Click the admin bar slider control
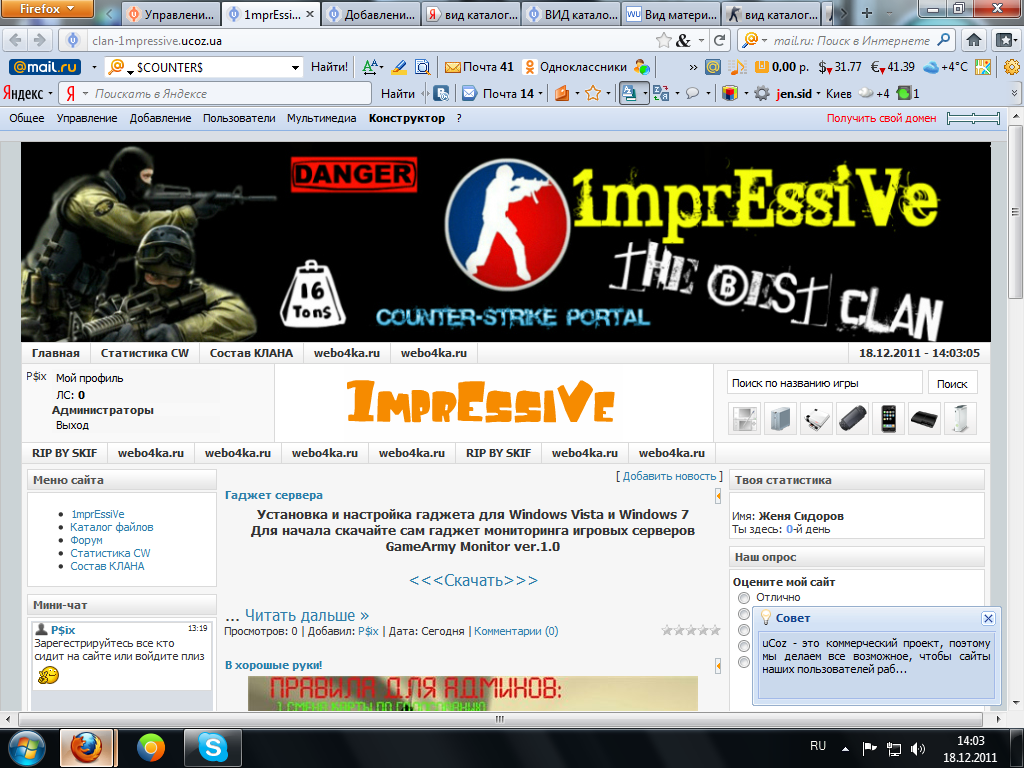Screen dimensions: 1024x768 pyautogui.click(x=973, y=118)
